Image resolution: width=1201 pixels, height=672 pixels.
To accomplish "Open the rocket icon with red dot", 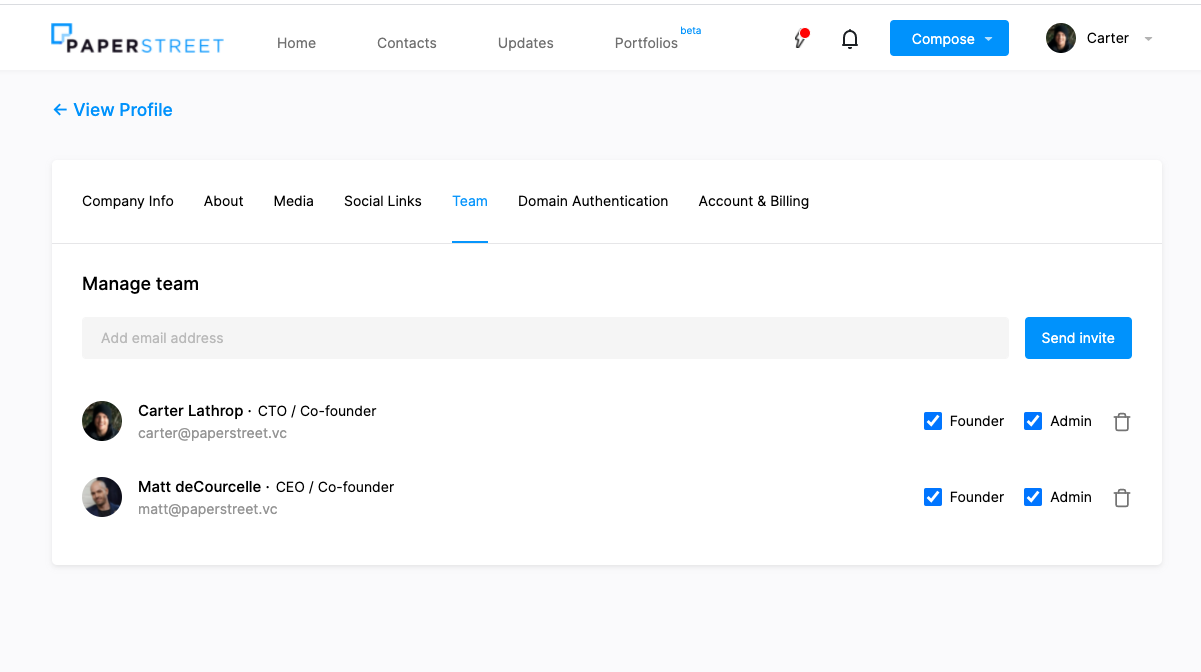I will (800, 39).
